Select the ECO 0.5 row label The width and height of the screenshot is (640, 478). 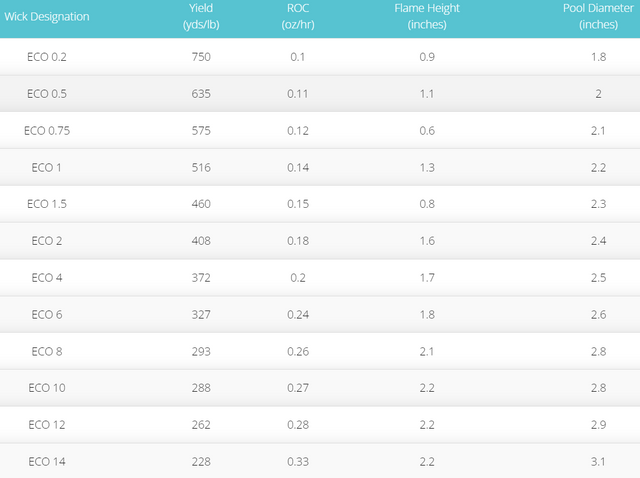coord(47,94)
